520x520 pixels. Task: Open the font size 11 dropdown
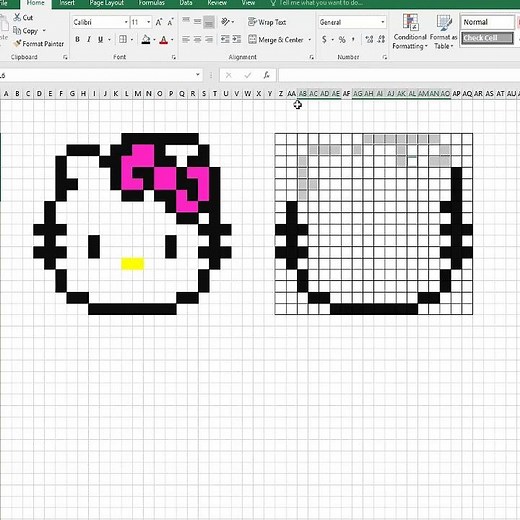148,22
